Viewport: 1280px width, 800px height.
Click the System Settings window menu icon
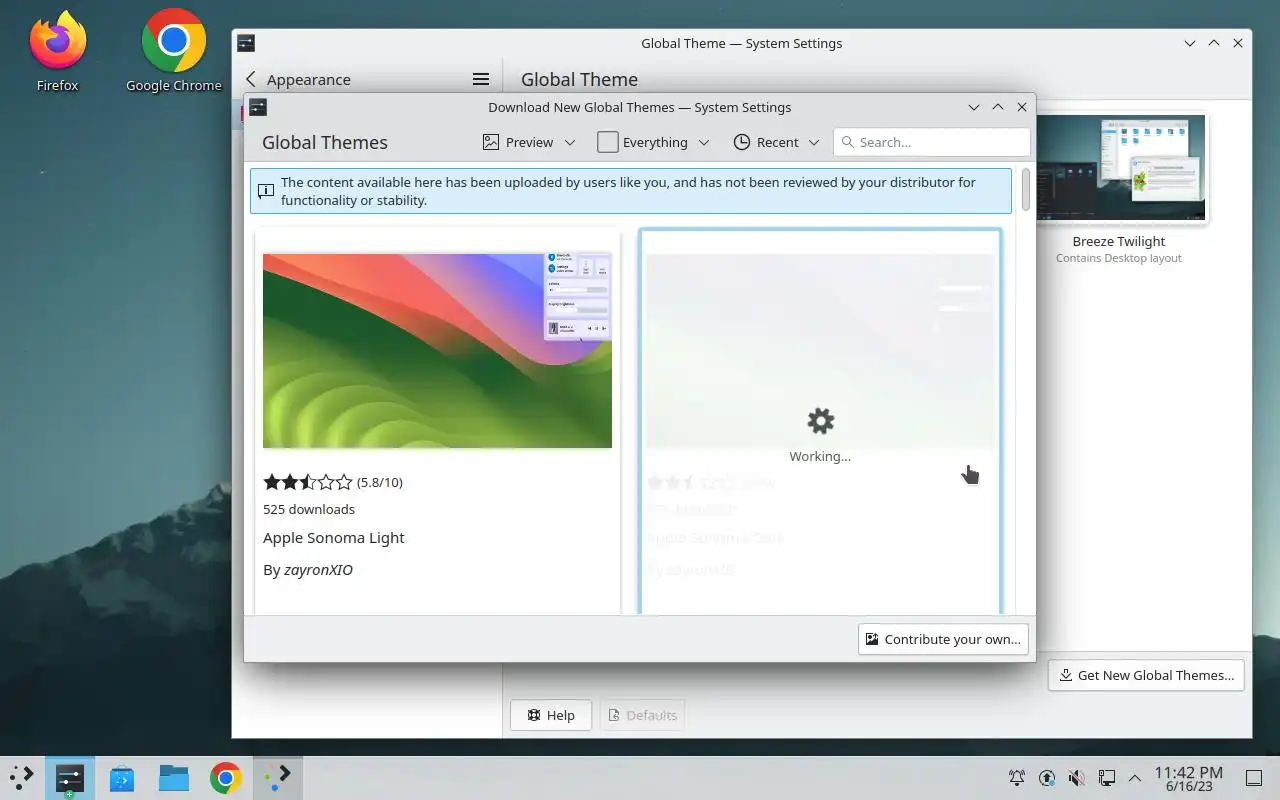click(x=246, y=43)
